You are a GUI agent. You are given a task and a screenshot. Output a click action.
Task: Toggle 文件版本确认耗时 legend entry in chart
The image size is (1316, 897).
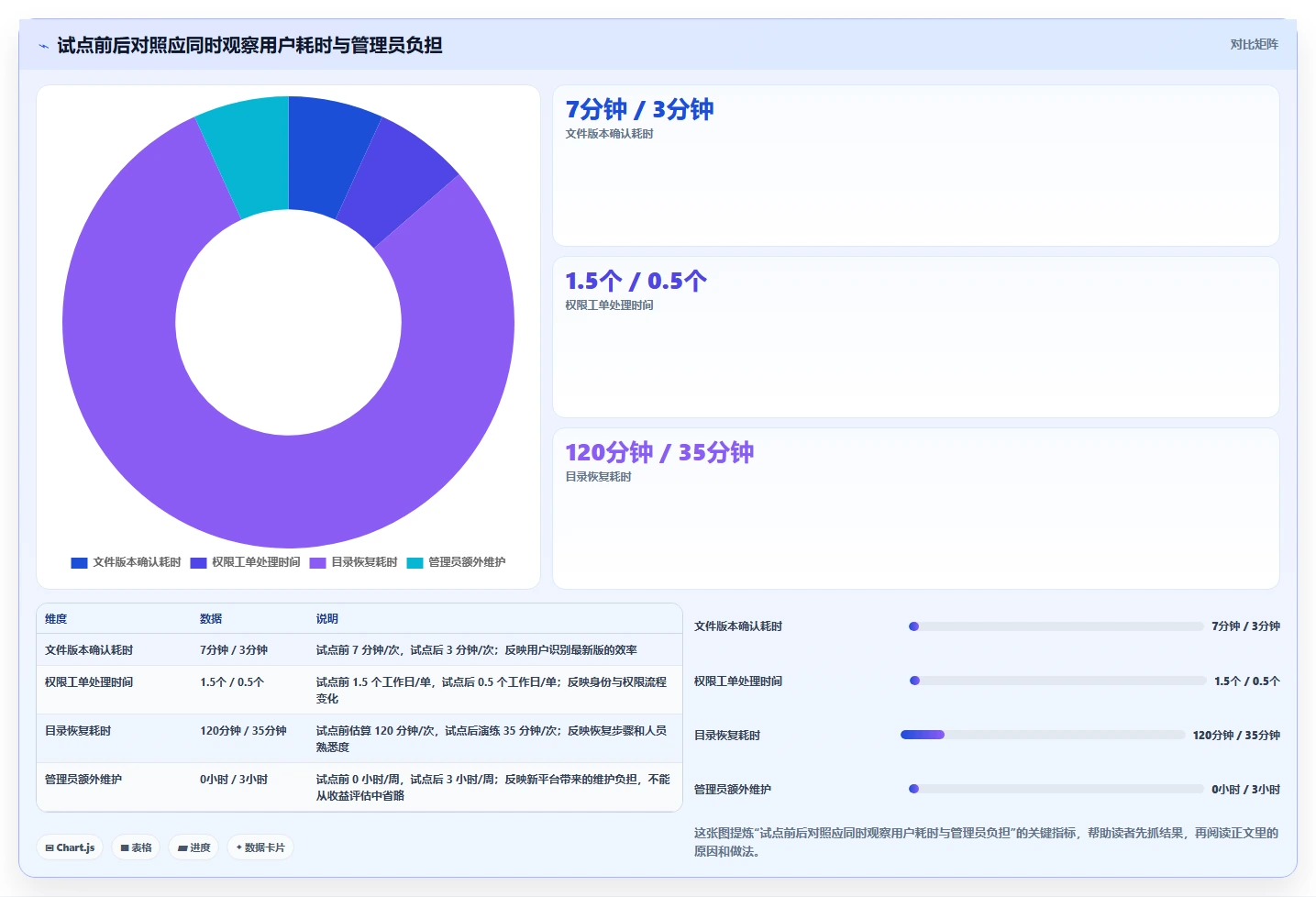click(126, 562)
